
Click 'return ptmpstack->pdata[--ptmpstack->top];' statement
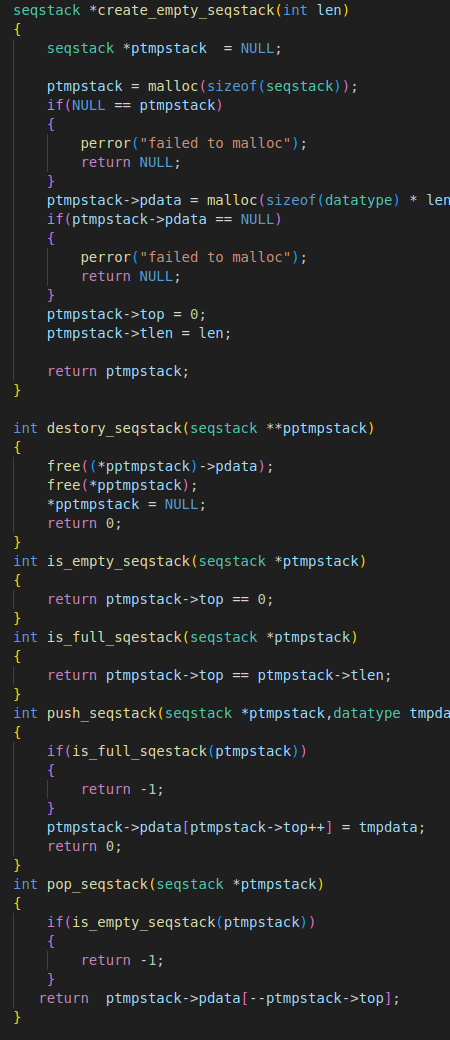point(219,998)
